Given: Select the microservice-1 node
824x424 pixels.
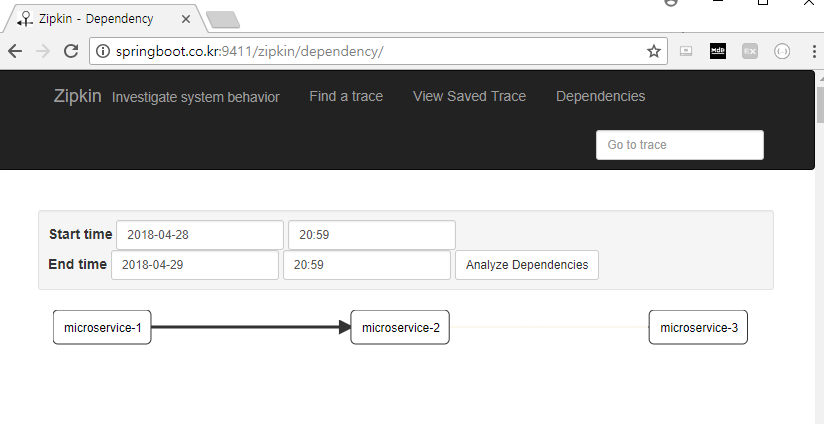Looking at the screenshot, I should [102, 327].
